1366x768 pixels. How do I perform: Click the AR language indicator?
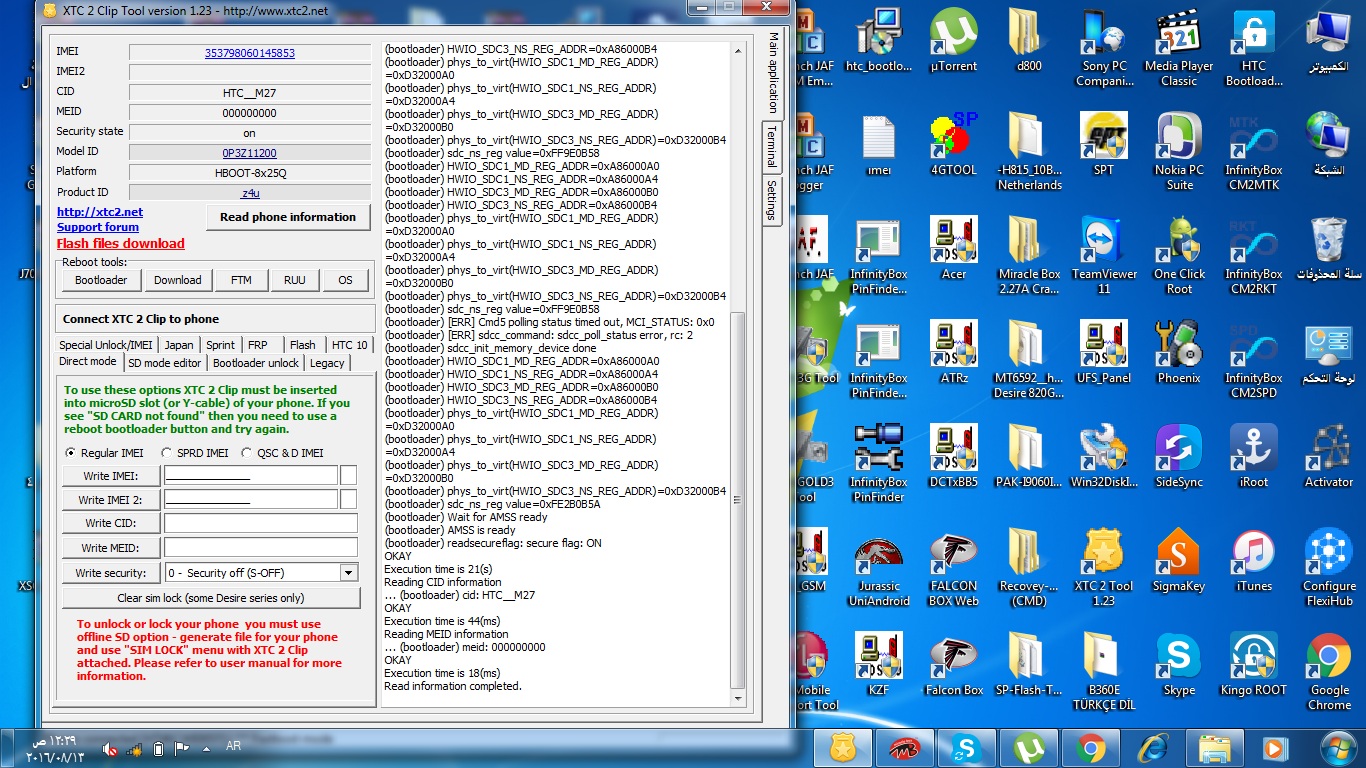233,747
